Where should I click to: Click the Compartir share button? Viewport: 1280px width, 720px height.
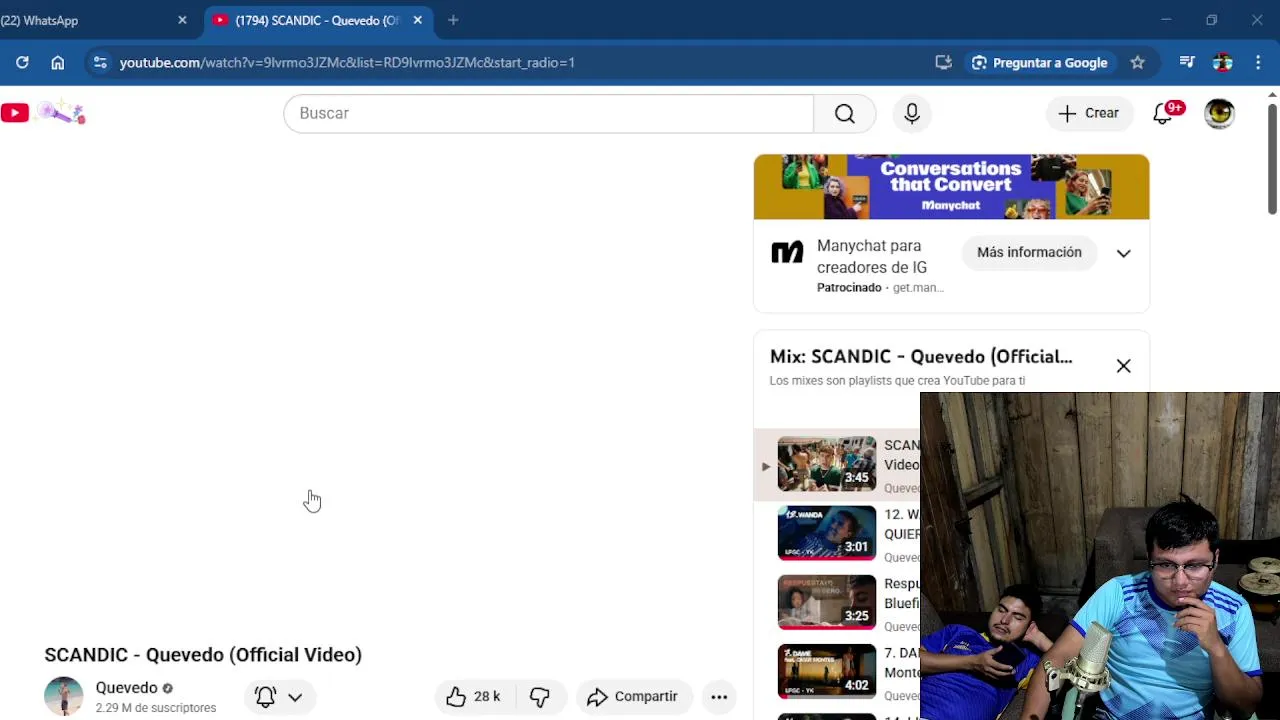[633, 697]
